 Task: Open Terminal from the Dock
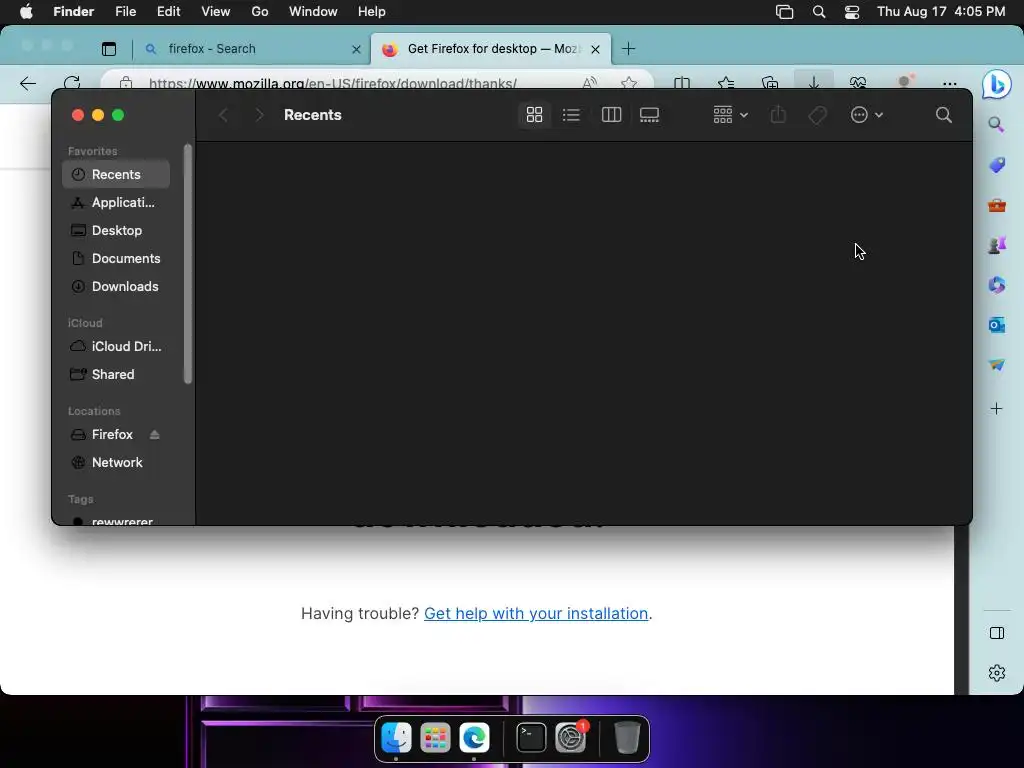[531, 738]
